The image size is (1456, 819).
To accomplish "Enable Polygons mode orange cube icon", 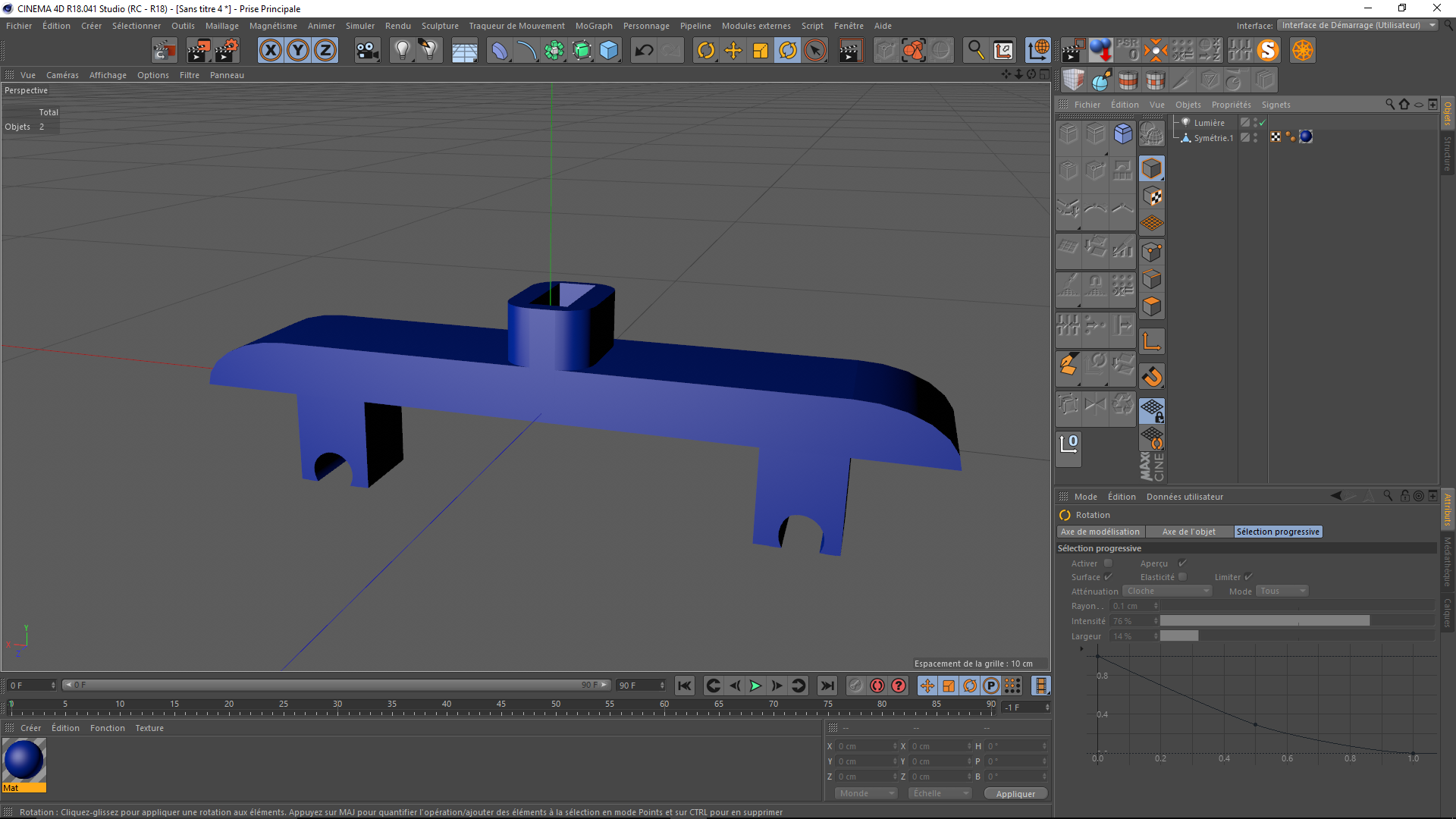I will pos(1152,307).
